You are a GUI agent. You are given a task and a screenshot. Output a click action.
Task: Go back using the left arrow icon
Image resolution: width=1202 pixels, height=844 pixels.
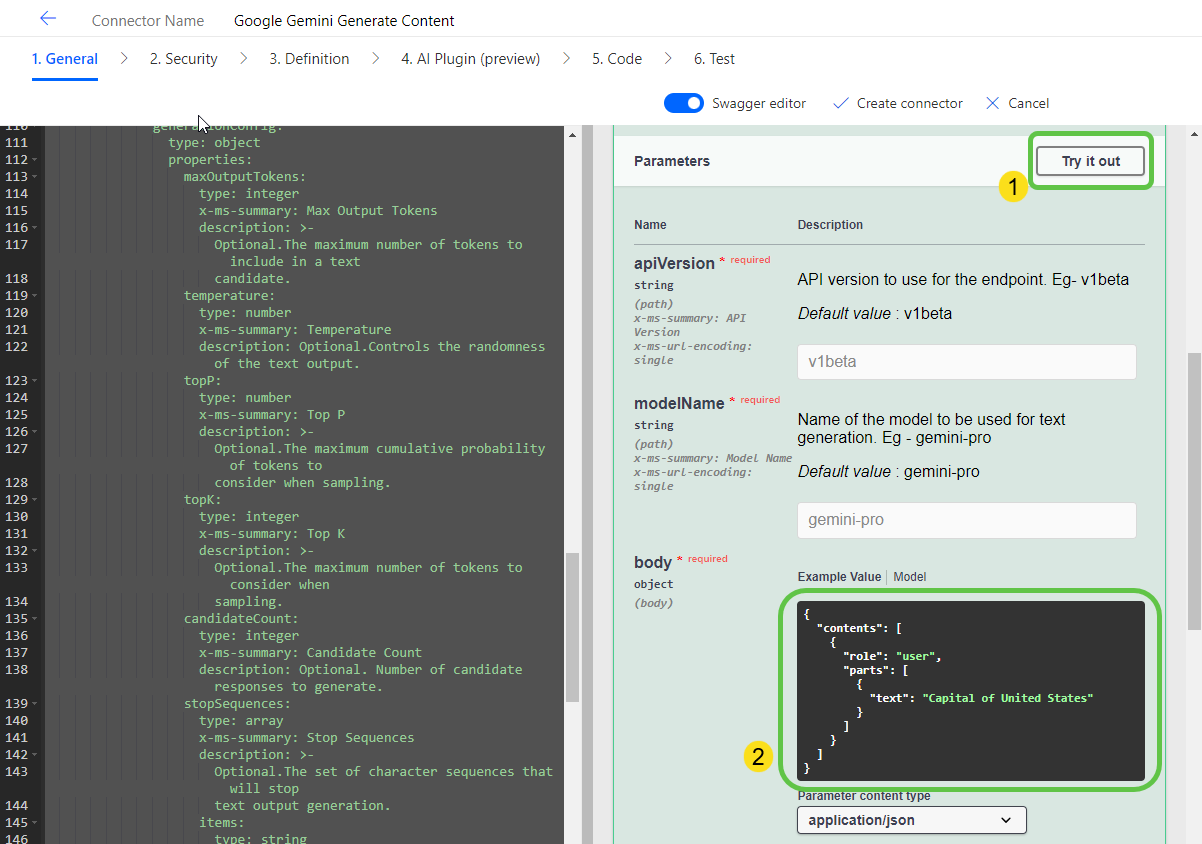(47, 19)
